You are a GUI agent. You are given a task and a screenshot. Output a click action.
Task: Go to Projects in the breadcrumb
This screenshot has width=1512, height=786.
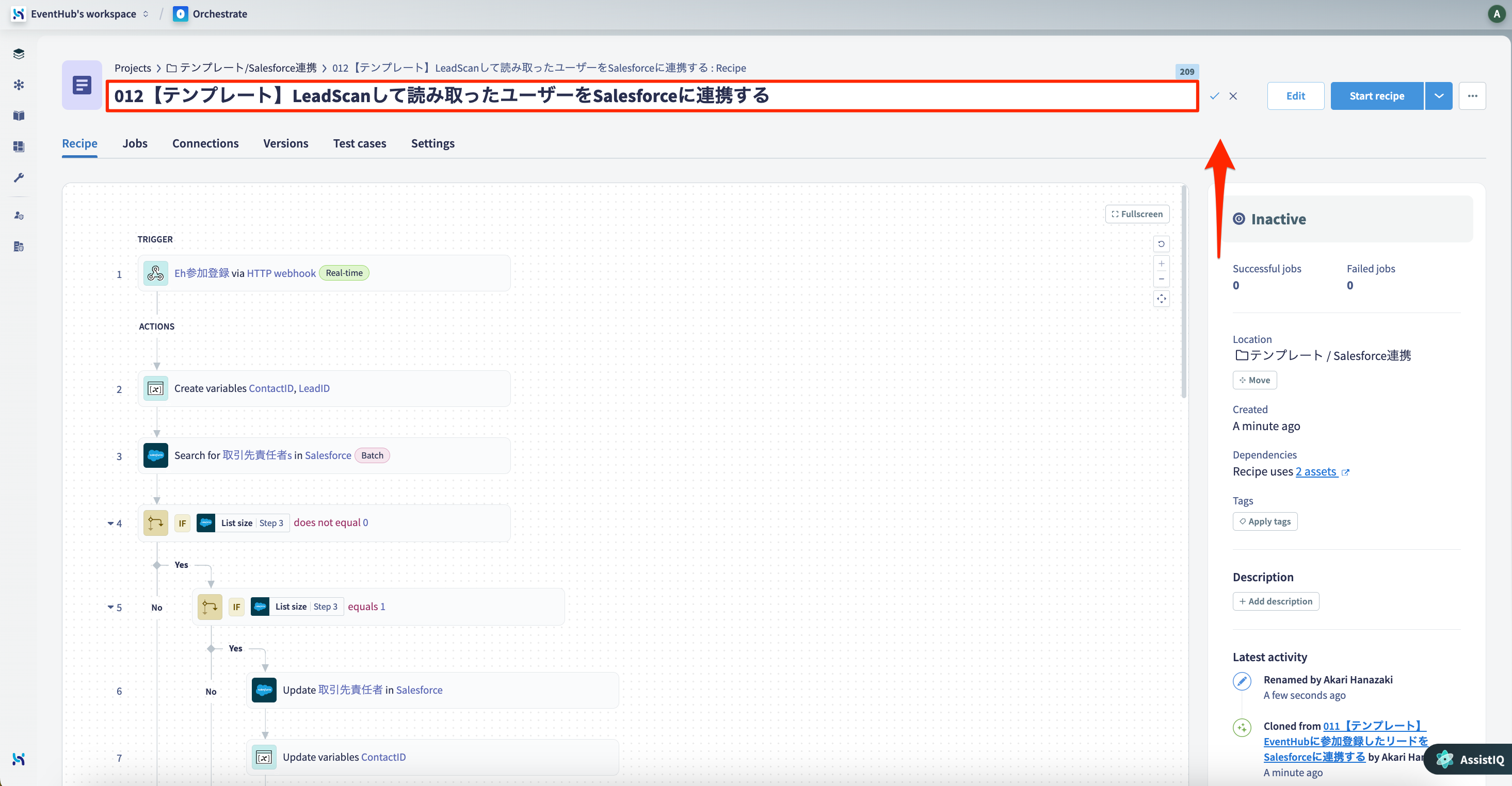[x=133, y=68]
